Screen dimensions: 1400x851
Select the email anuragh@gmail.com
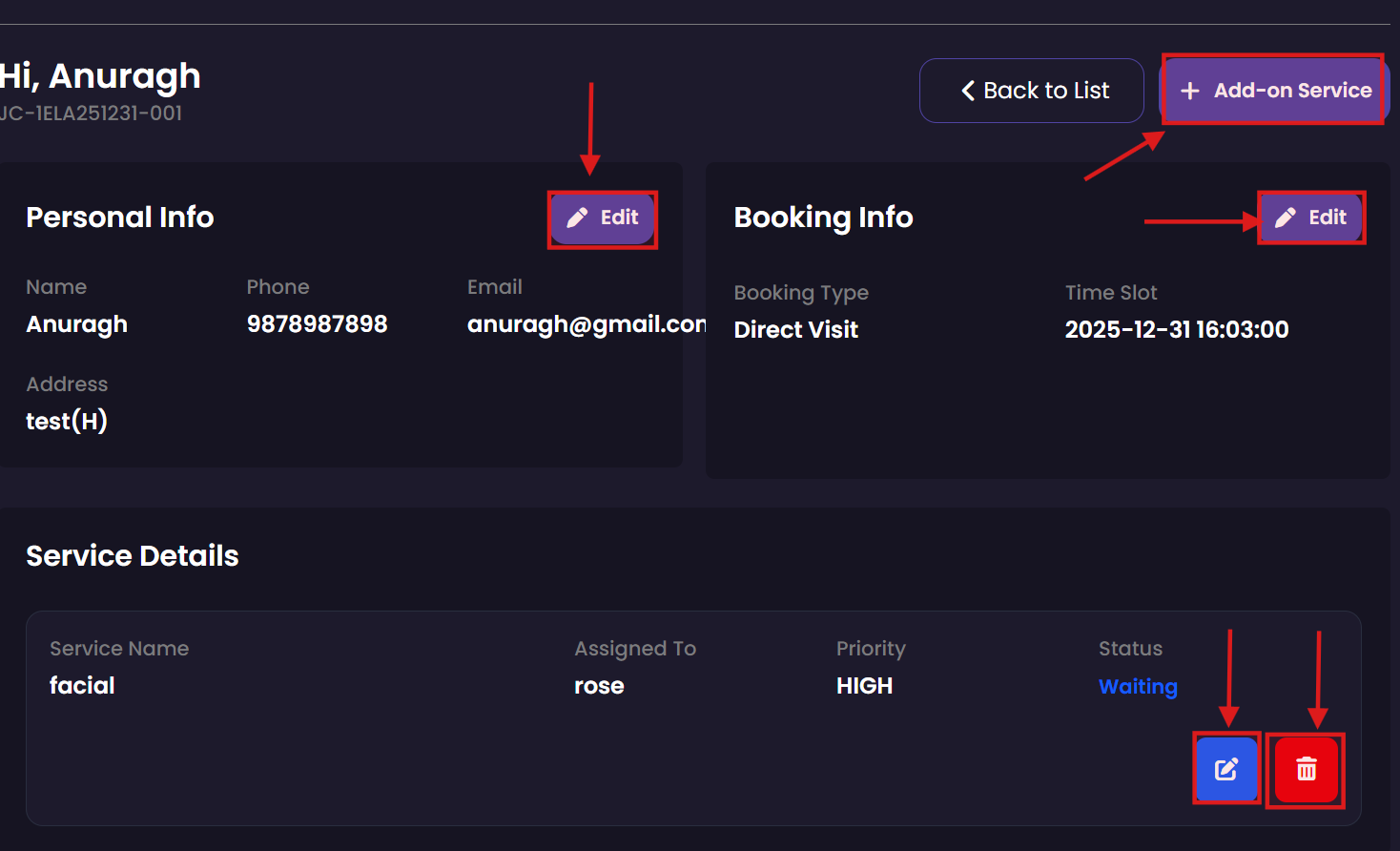click(586, 324)
